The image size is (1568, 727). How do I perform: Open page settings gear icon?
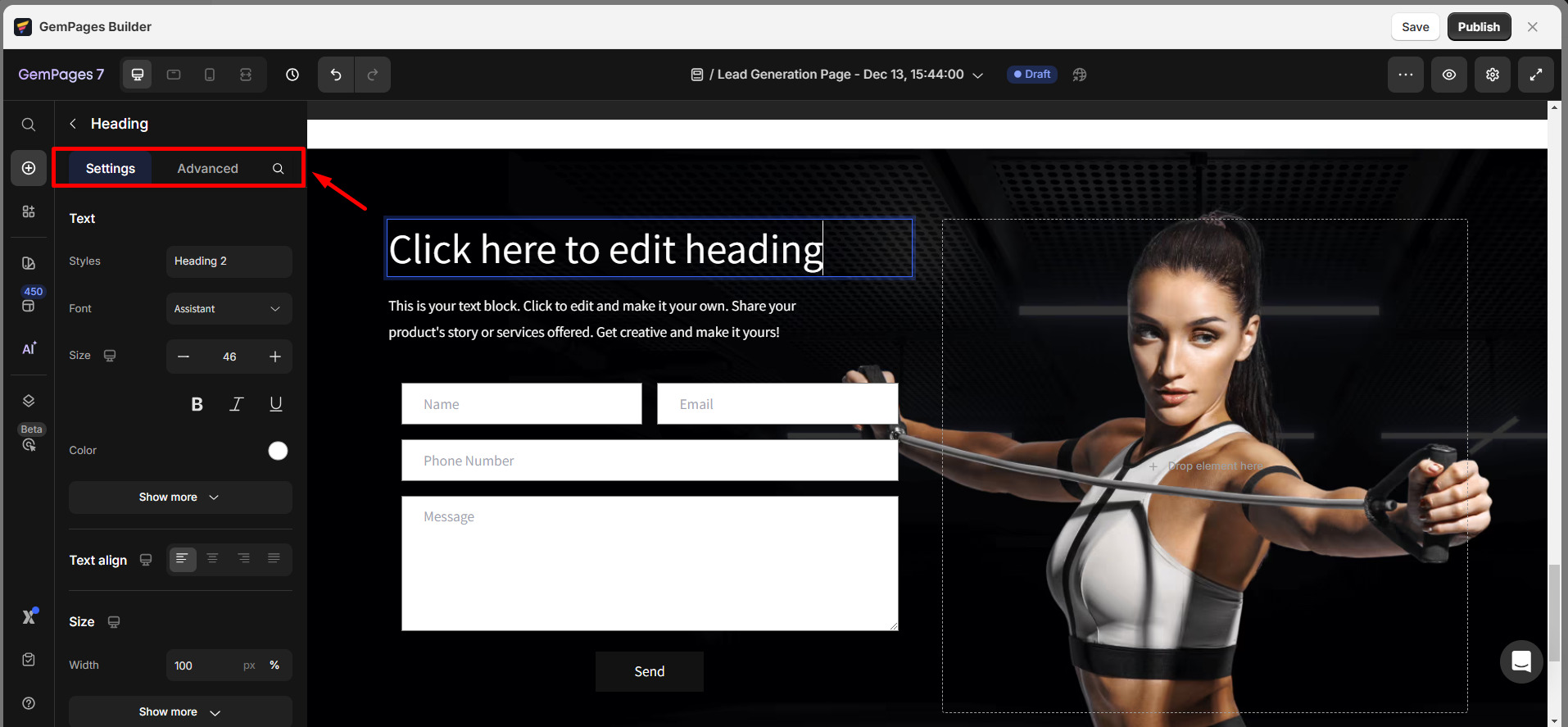[1492, 75]
